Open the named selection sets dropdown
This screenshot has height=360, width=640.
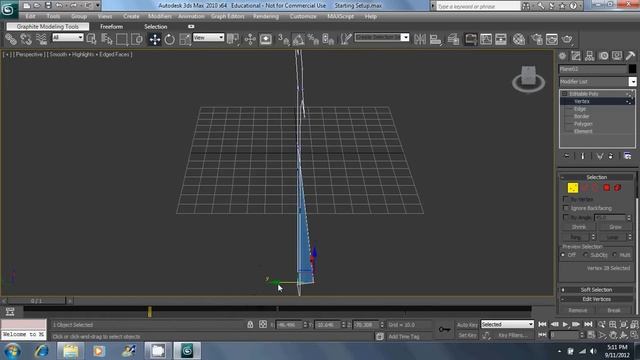click(382, 37)
